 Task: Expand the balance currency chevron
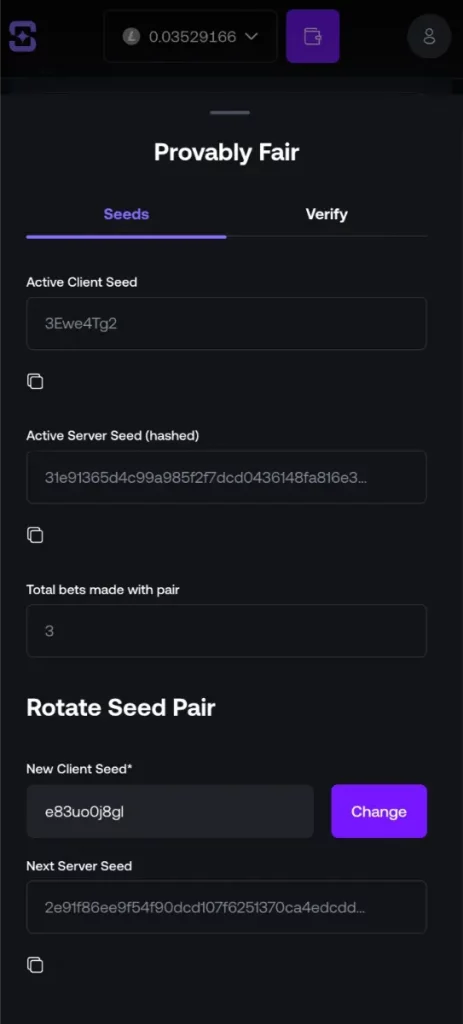tap(251, 37)
